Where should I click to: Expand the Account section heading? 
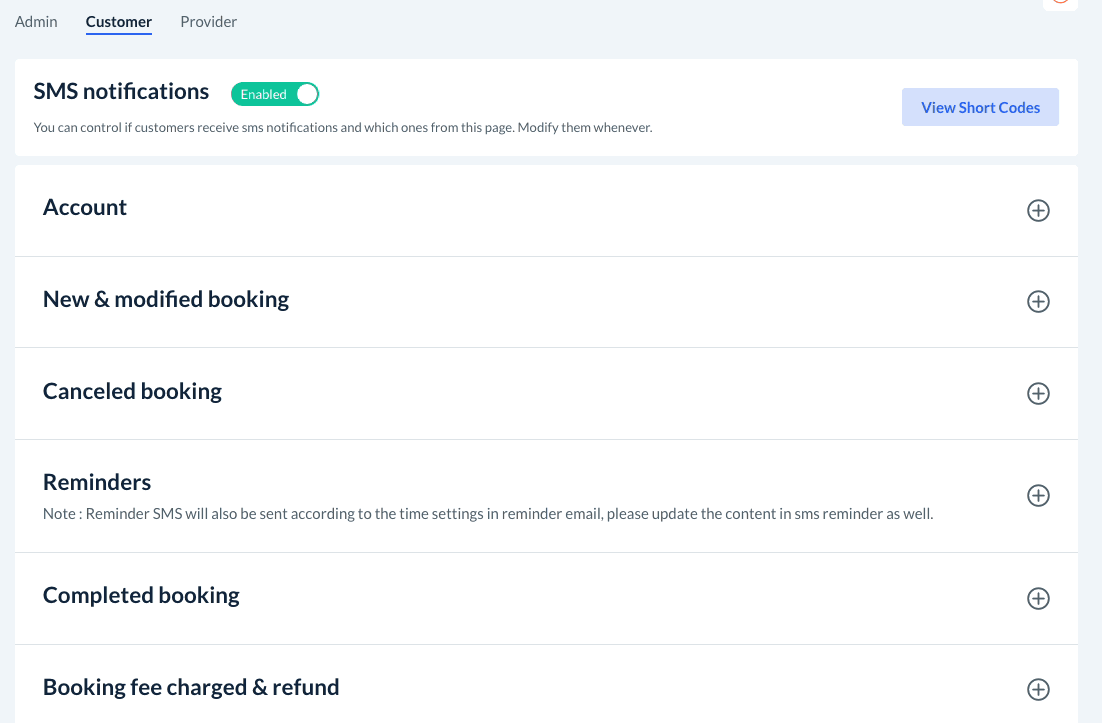[x=85, y=208]
